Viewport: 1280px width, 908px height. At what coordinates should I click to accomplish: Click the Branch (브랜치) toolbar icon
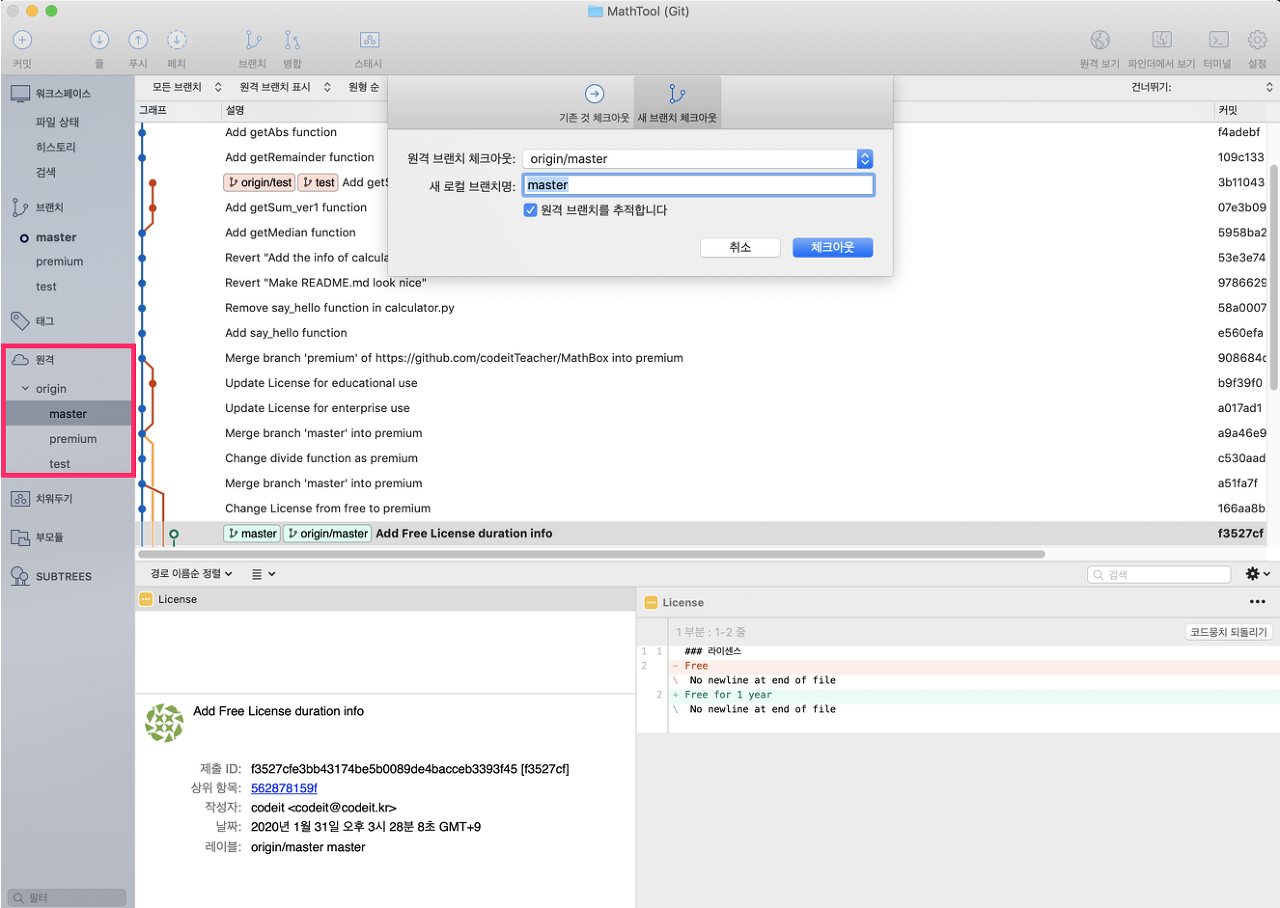point(253,40)
